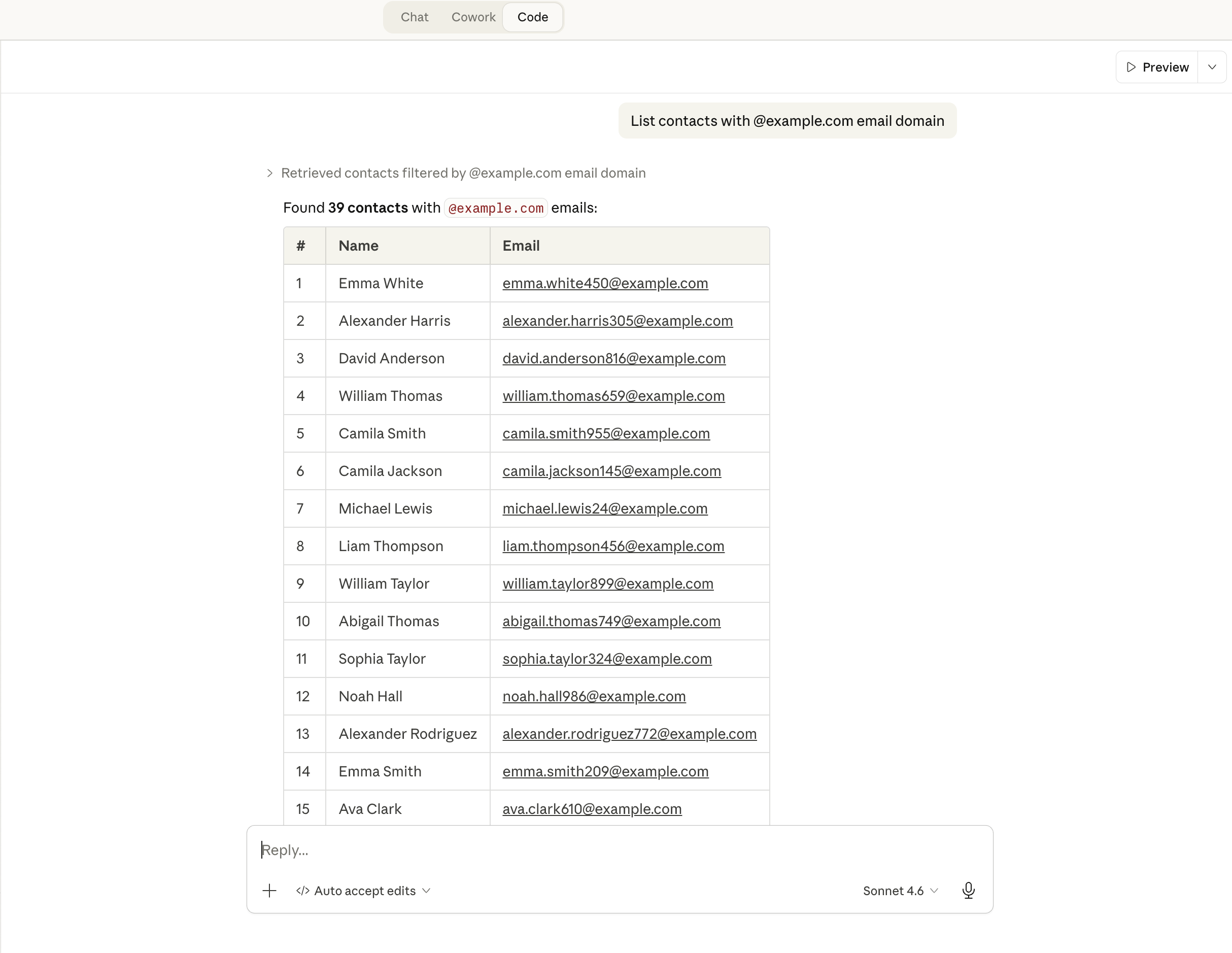This screenshot has width=1232, height=953.
Task: Select the Code tab
Action: click(532, 17)
